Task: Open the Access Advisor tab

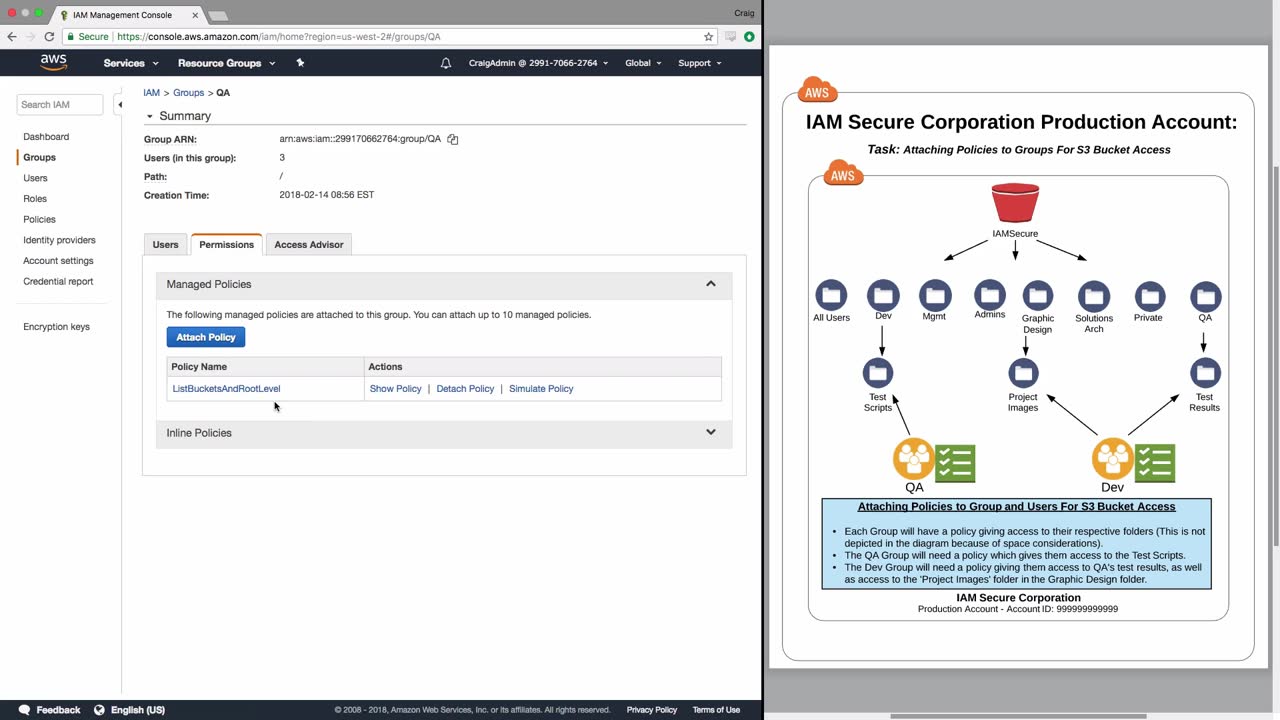Action: (x=309, y=245)
